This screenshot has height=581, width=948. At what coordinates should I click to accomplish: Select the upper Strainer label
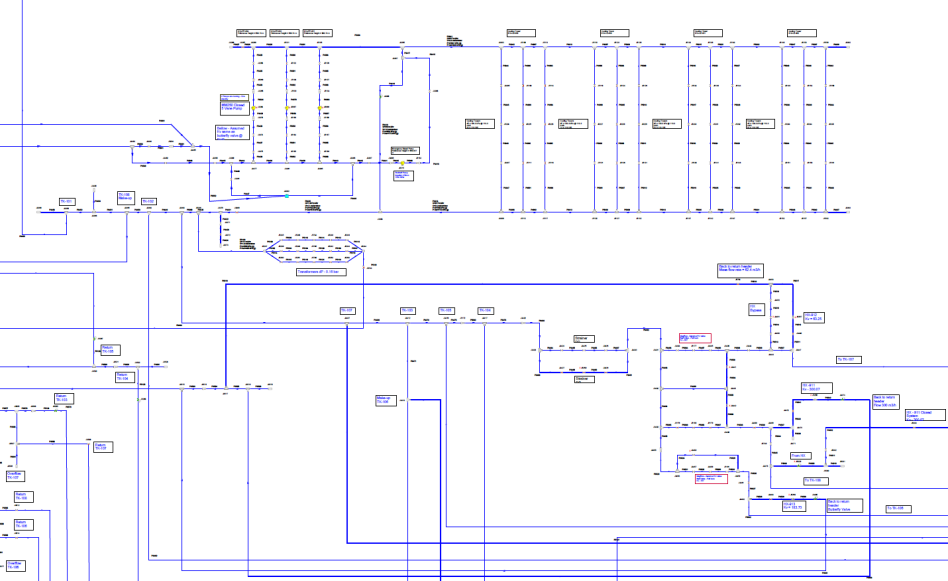(x=585, y=339)
